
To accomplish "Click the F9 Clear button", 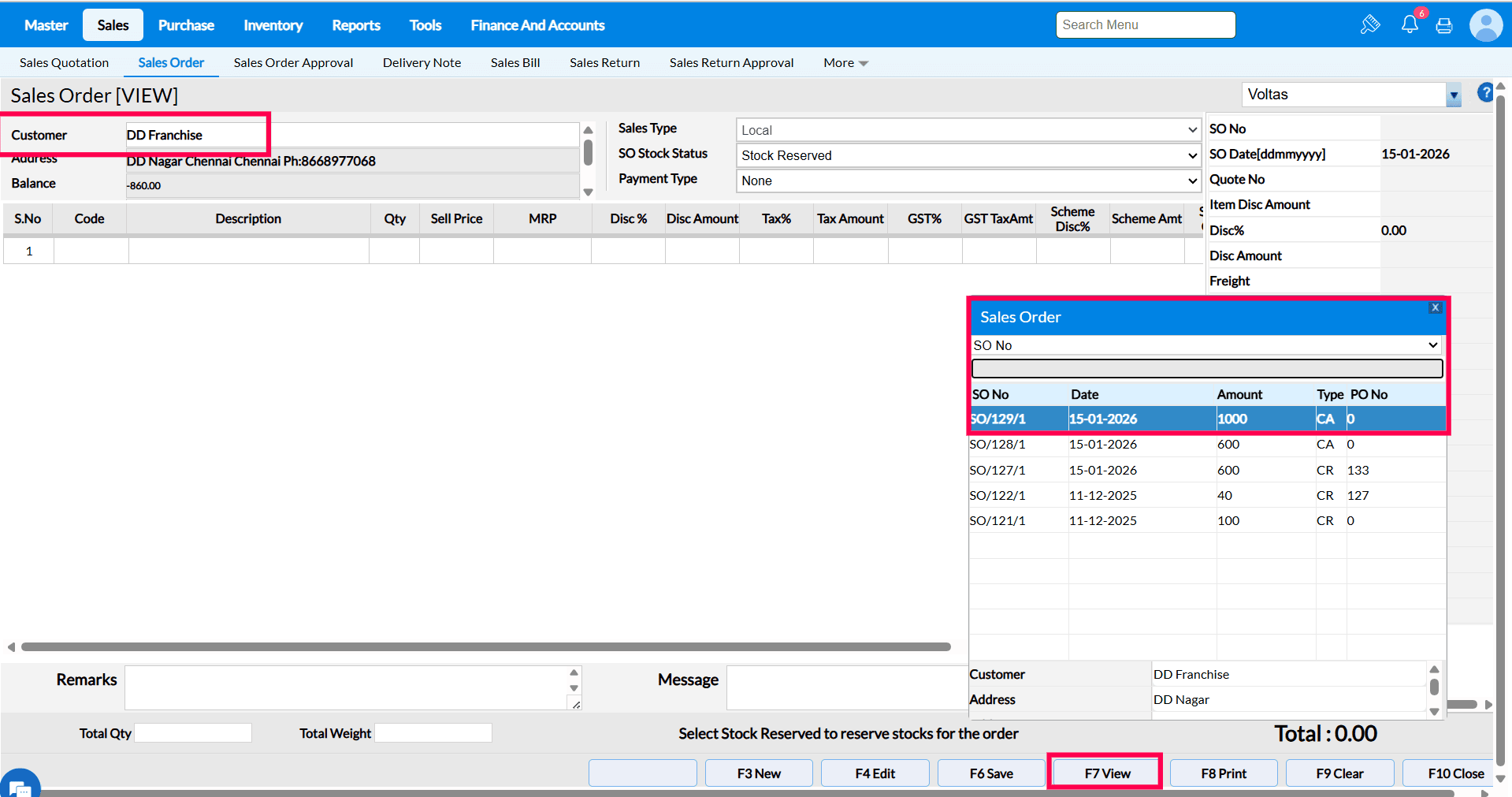I will (1339, 773).
